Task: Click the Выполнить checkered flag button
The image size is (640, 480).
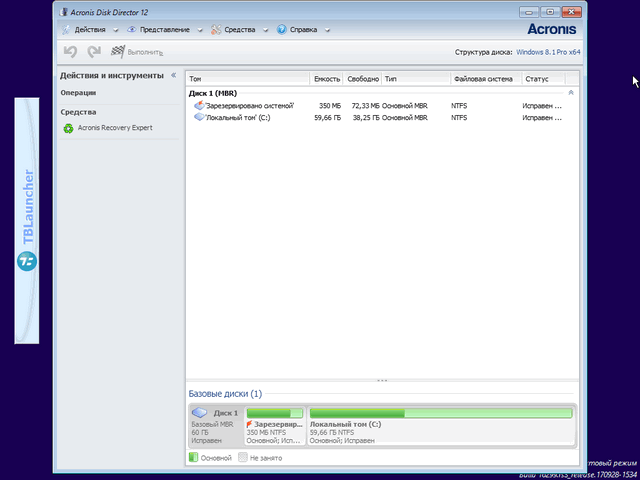Action: 136,52
